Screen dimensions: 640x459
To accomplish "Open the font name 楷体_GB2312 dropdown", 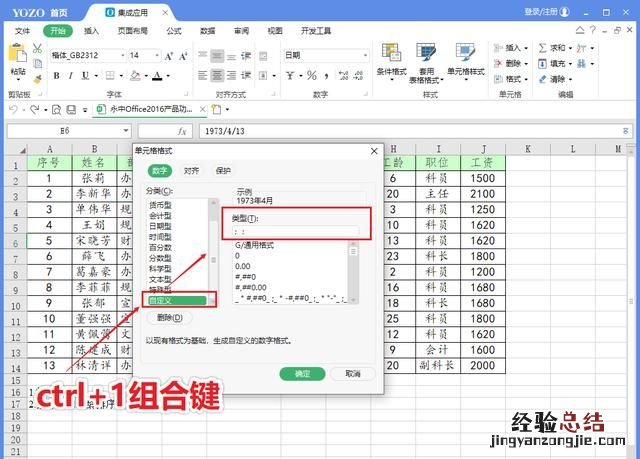I will [x=122, y=55].
